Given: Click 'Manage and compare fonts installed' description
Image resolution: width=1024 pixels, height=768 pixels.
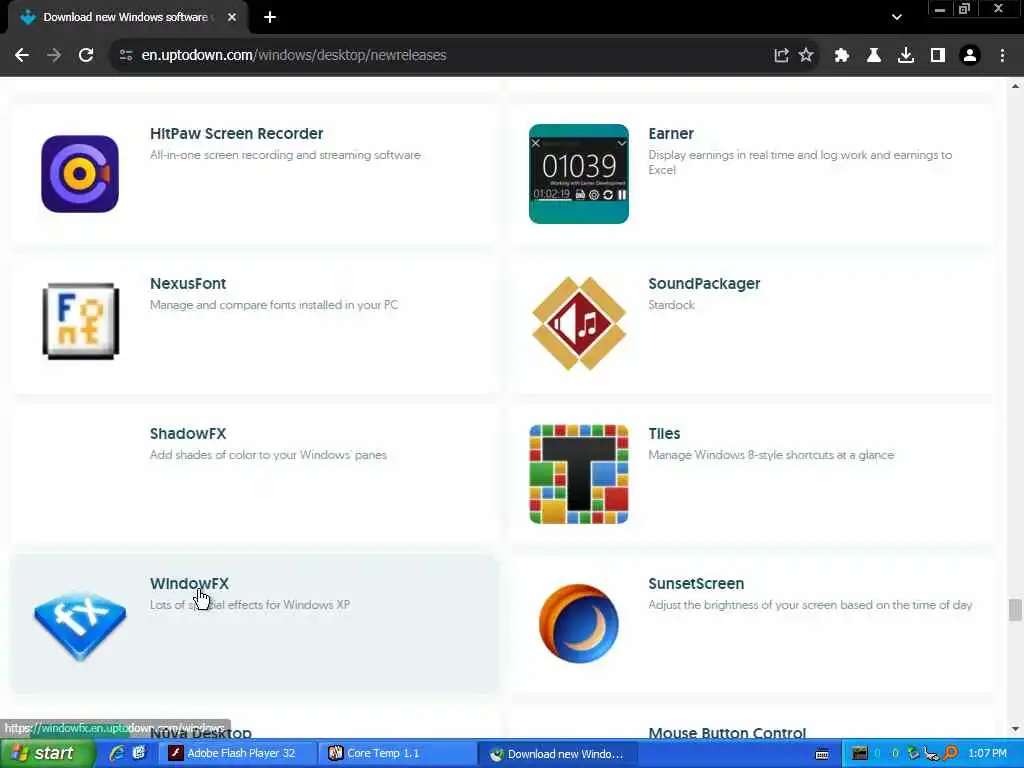Looking at the screenshot, I should [x=274, y=305].
